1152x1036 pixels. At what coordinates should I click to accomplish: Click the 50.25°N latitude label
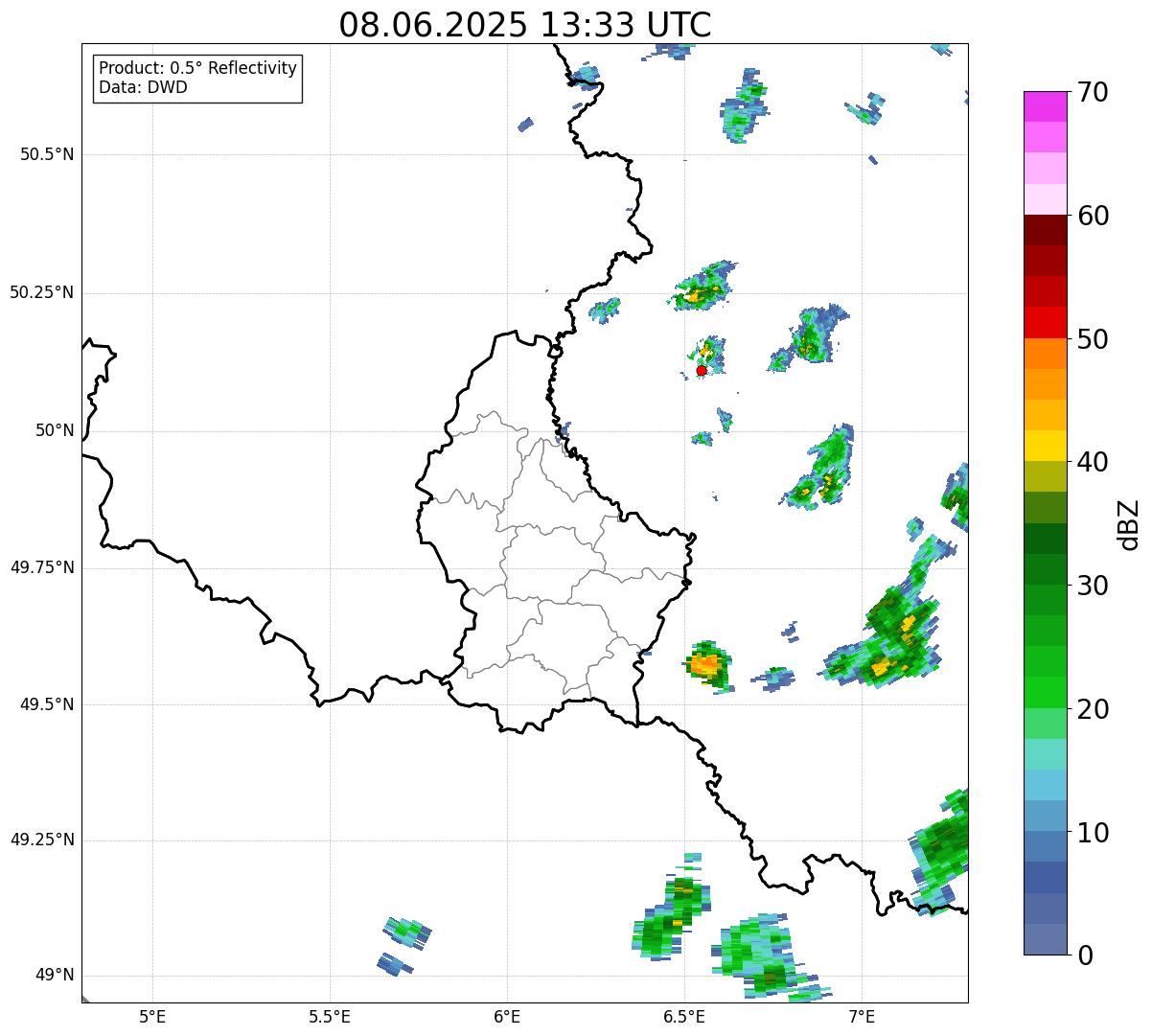pos(41,292)
